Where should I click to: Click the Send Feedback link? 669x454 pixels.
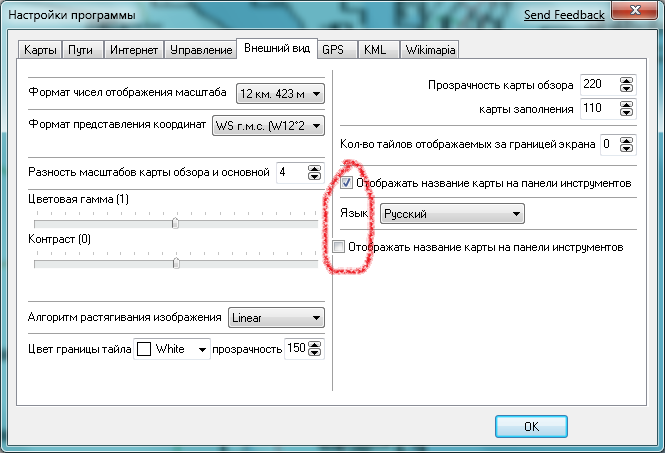[x=564, y=14]
